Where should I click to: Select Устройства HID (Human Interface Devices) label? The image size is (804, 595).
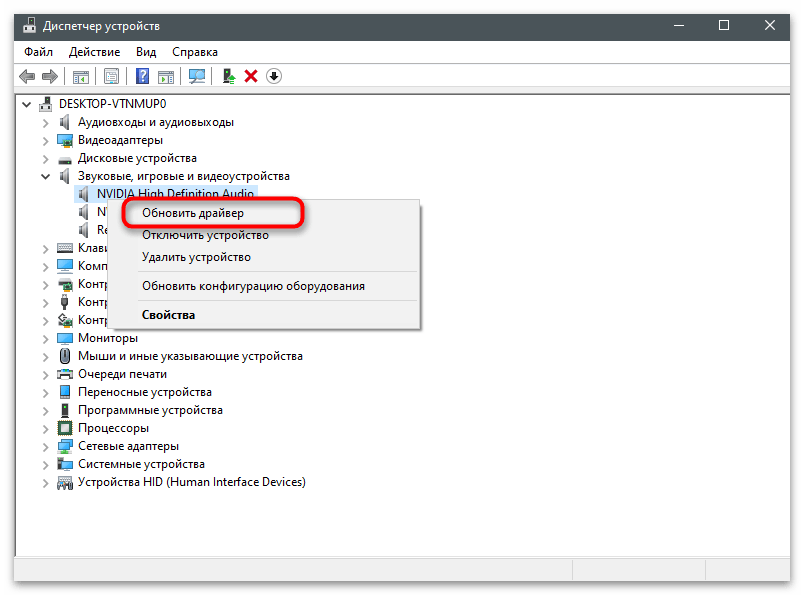pyautogui.click(x=192, y=482)
